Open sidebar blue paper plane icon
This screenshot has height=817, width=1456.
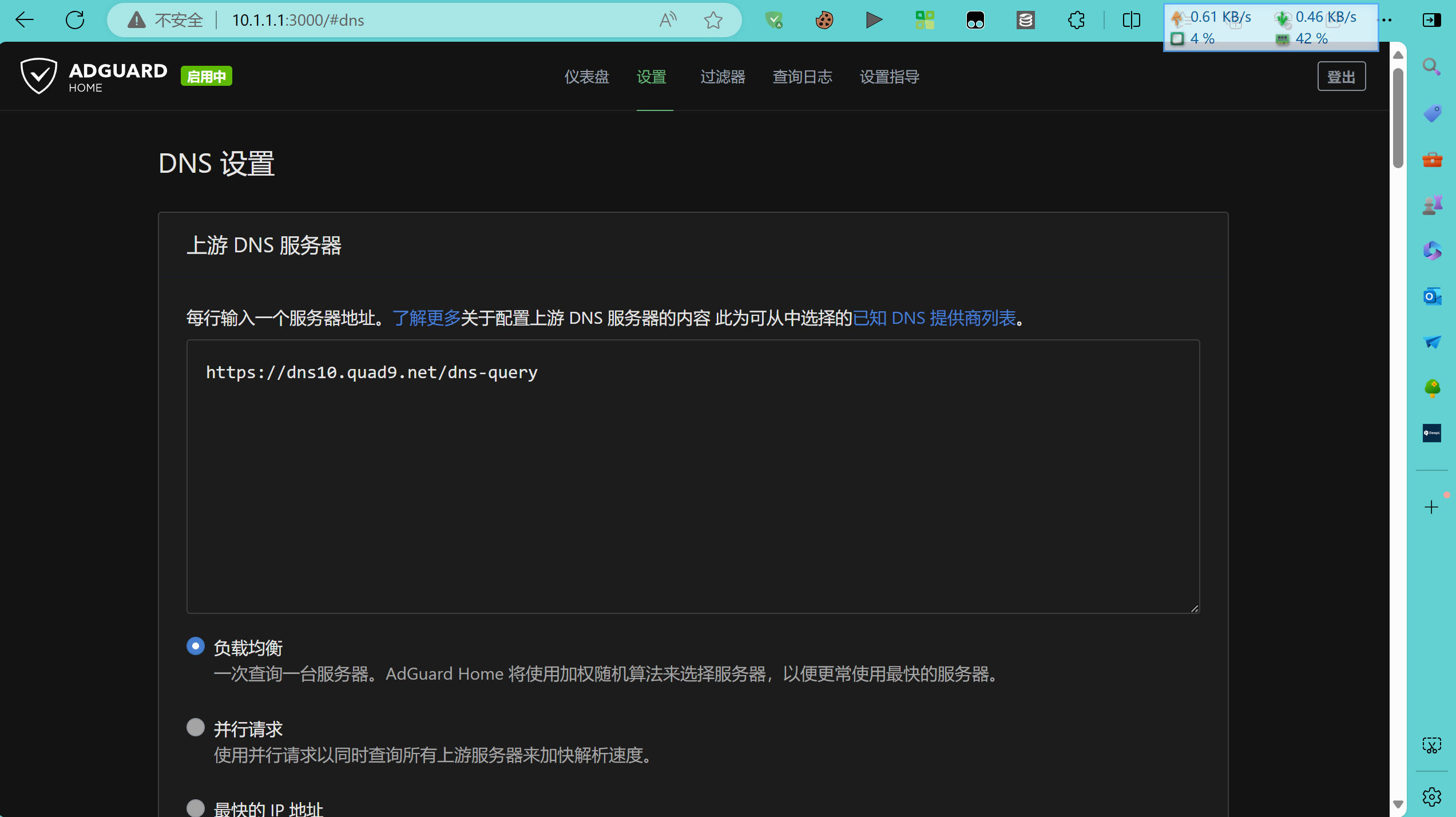1432,342
